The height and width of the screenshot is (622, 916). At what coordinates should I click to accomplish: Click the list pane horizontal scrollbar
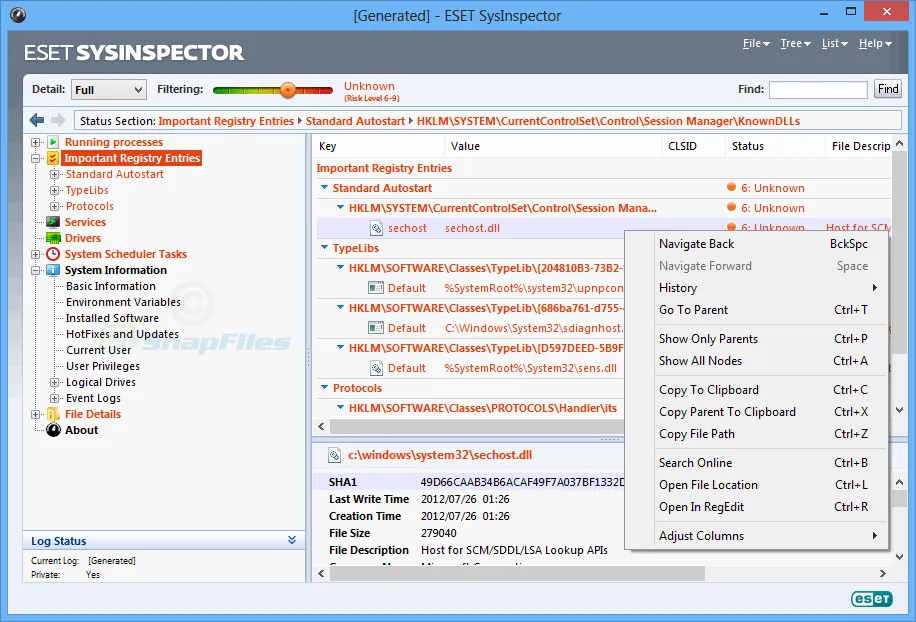(476, 426)
